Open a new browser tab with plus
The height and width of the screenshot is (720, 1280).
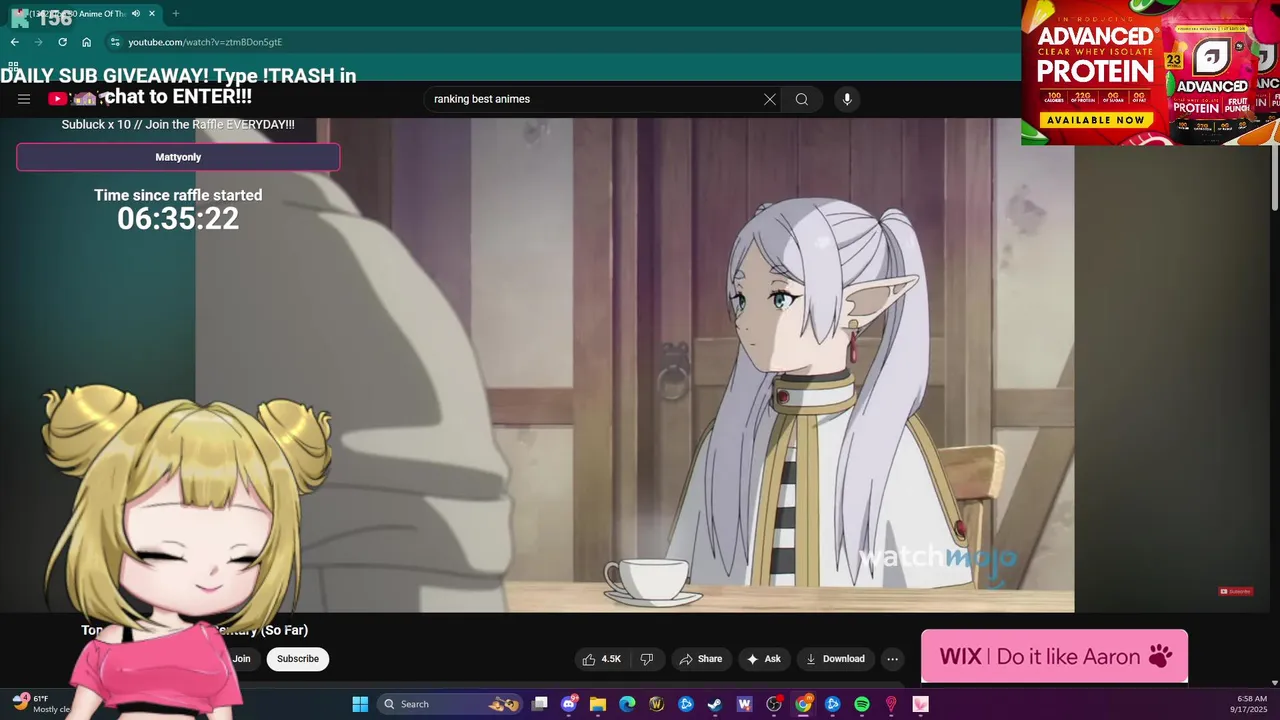(176, 14)
